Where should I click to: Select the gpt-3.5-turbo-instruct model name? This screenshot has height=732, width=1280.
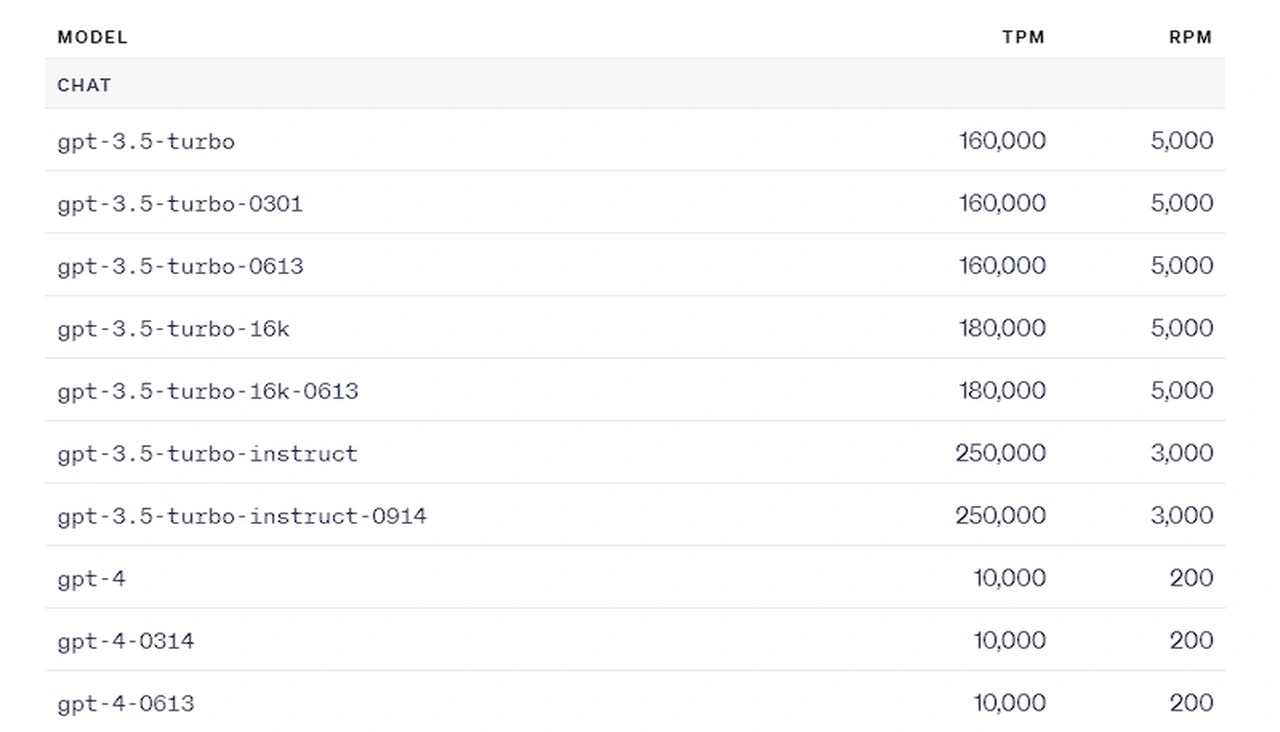pos(207,453)
